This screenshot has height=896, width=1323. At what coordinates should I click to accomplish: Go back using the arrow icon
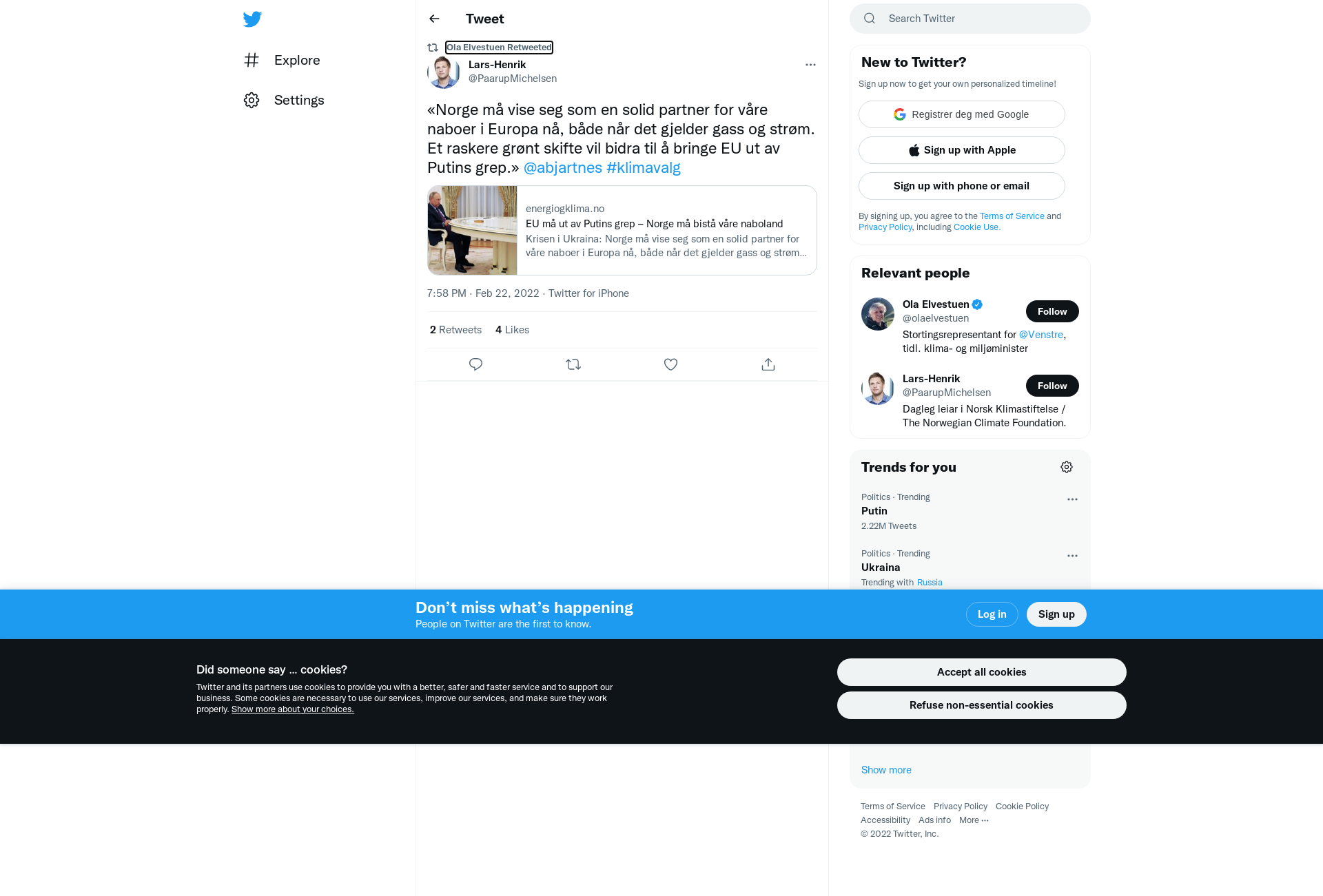(434, 19)
